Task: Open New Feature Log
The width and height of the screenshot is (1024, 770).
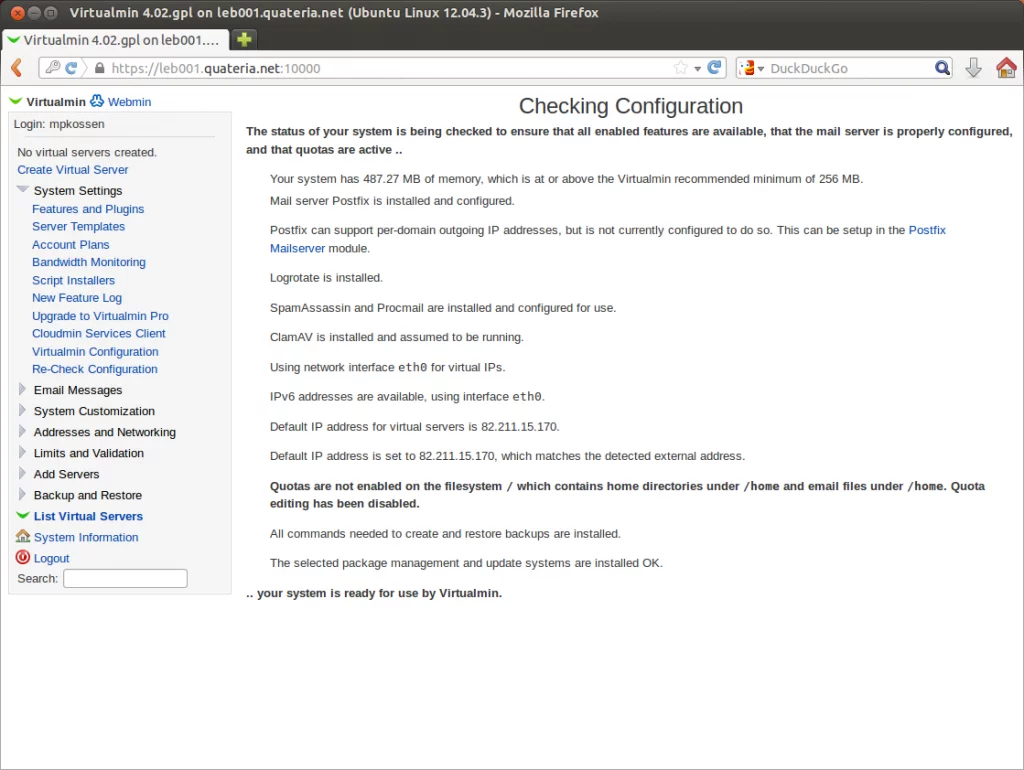Action: click(x=77, y=298)
